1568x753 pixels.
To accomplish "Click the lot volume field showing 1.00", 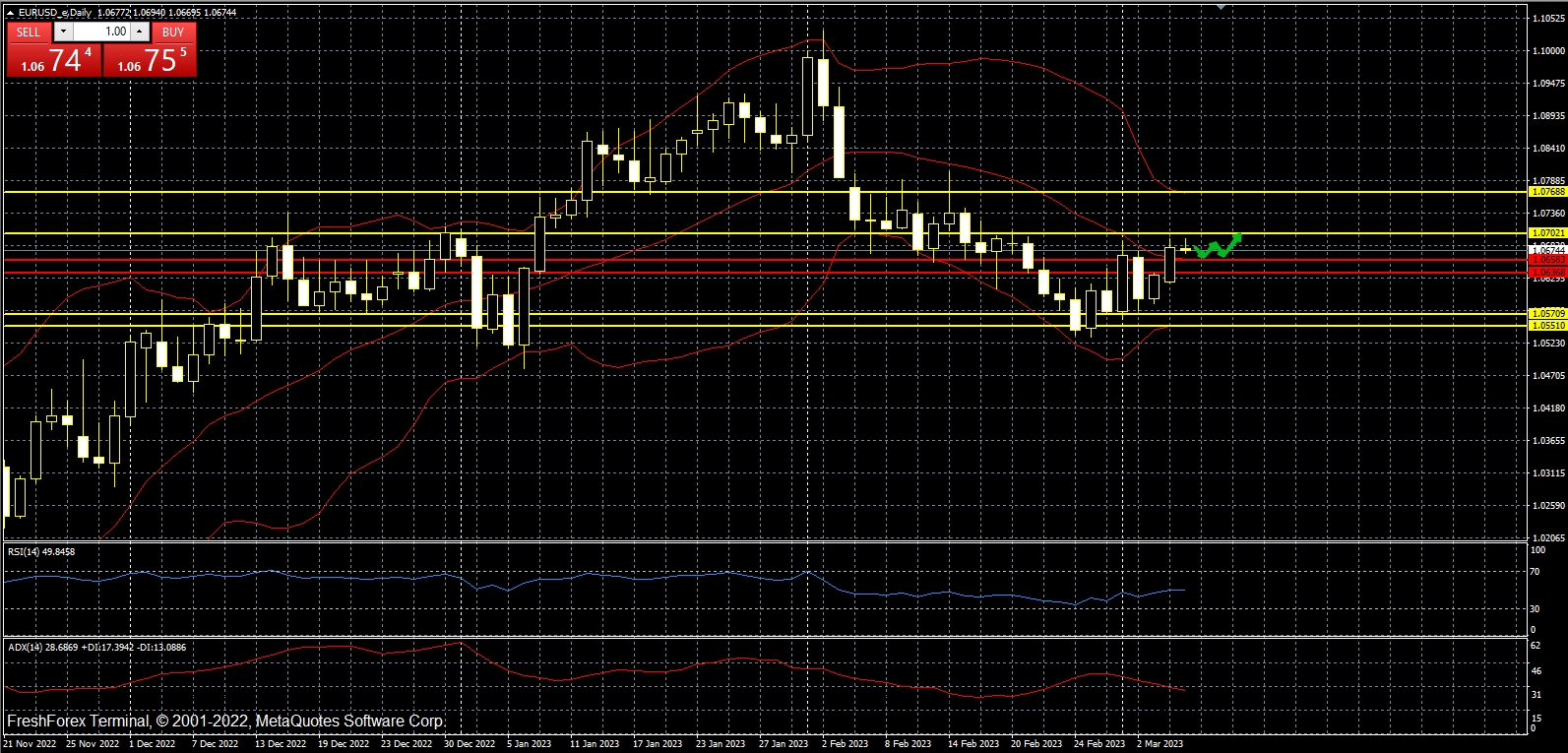I will [102, 31].
